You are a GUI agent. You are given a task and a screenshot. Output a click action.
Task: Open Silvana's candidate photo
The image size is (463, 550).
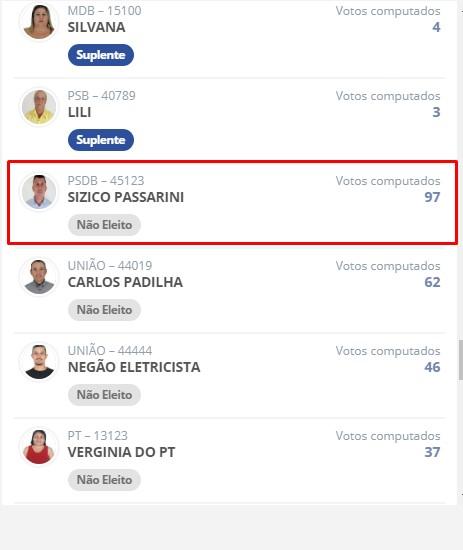[x=39, y=22]
